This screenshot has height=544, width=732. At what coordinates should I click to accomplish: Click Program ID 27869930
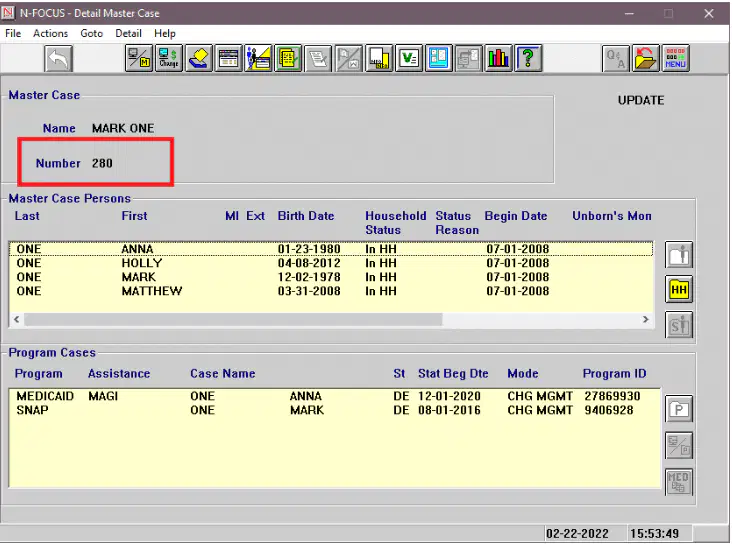[612, 396]
